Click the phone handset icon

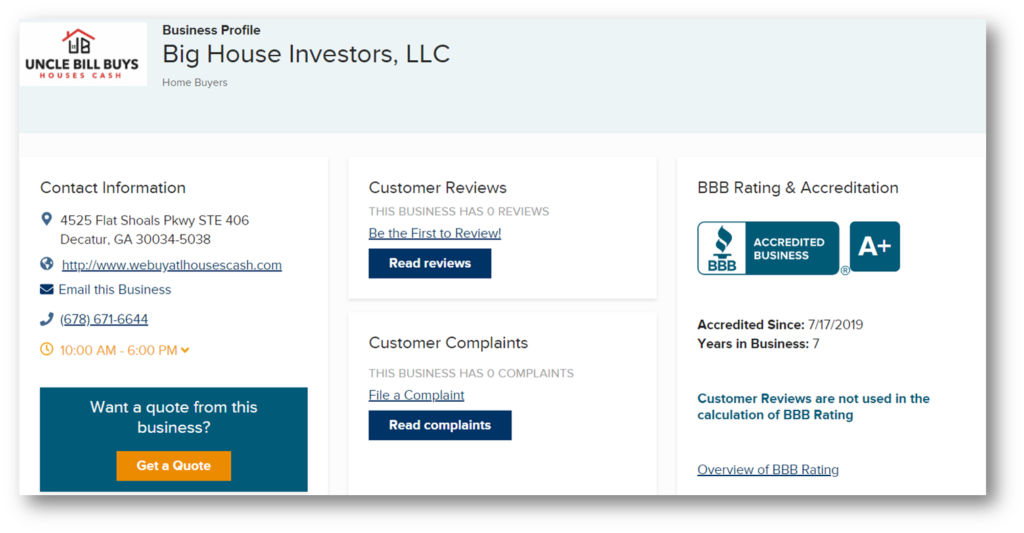(x=46, y=320)
